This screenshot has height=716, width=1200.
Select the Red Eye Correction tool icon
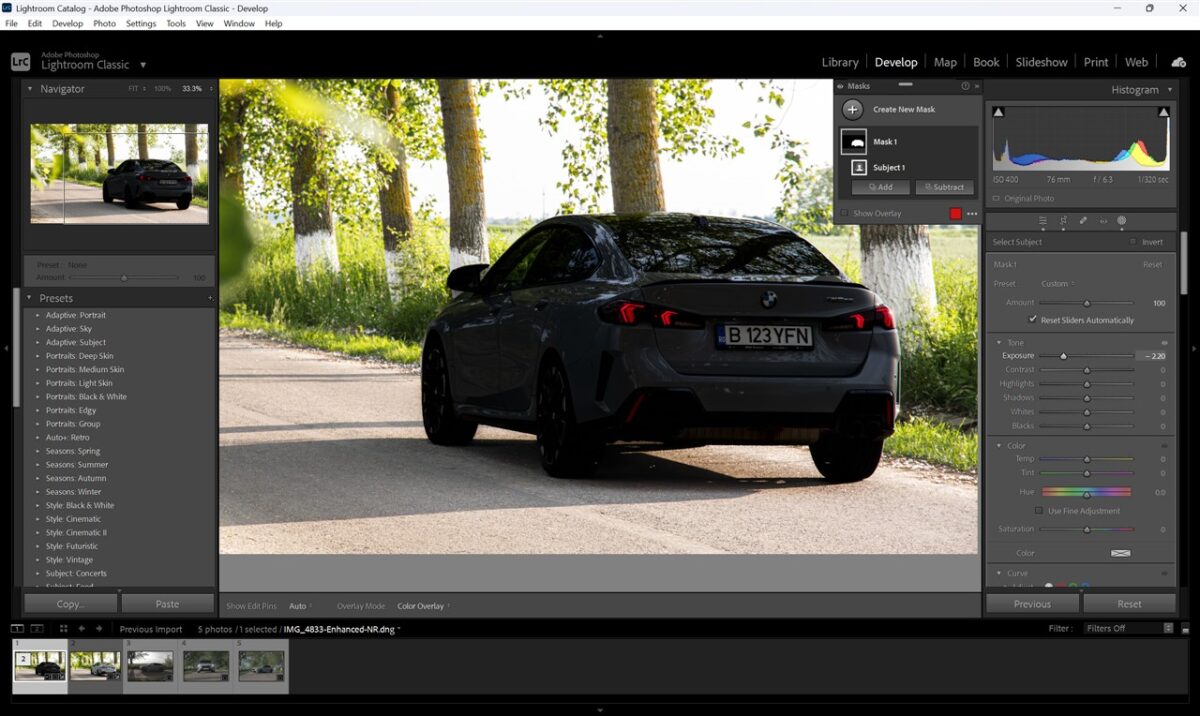coord(1103,221)
